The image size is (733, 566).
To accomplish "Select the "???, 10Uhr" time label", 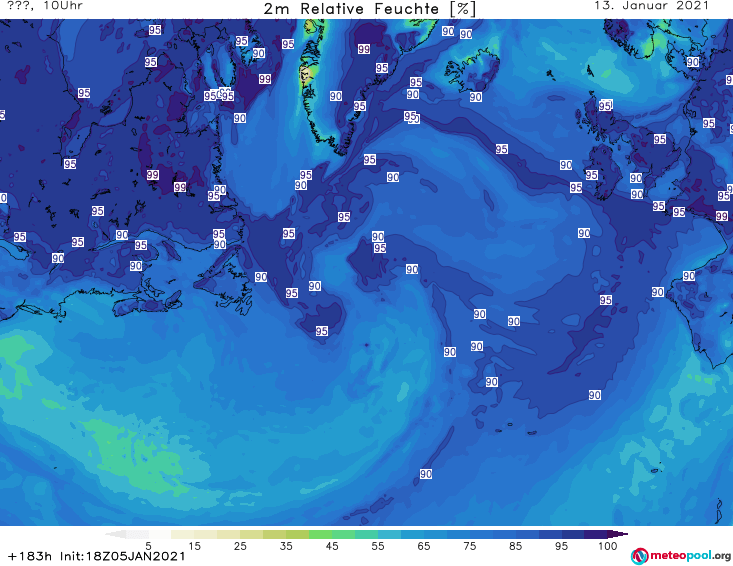I will point(45,6).
